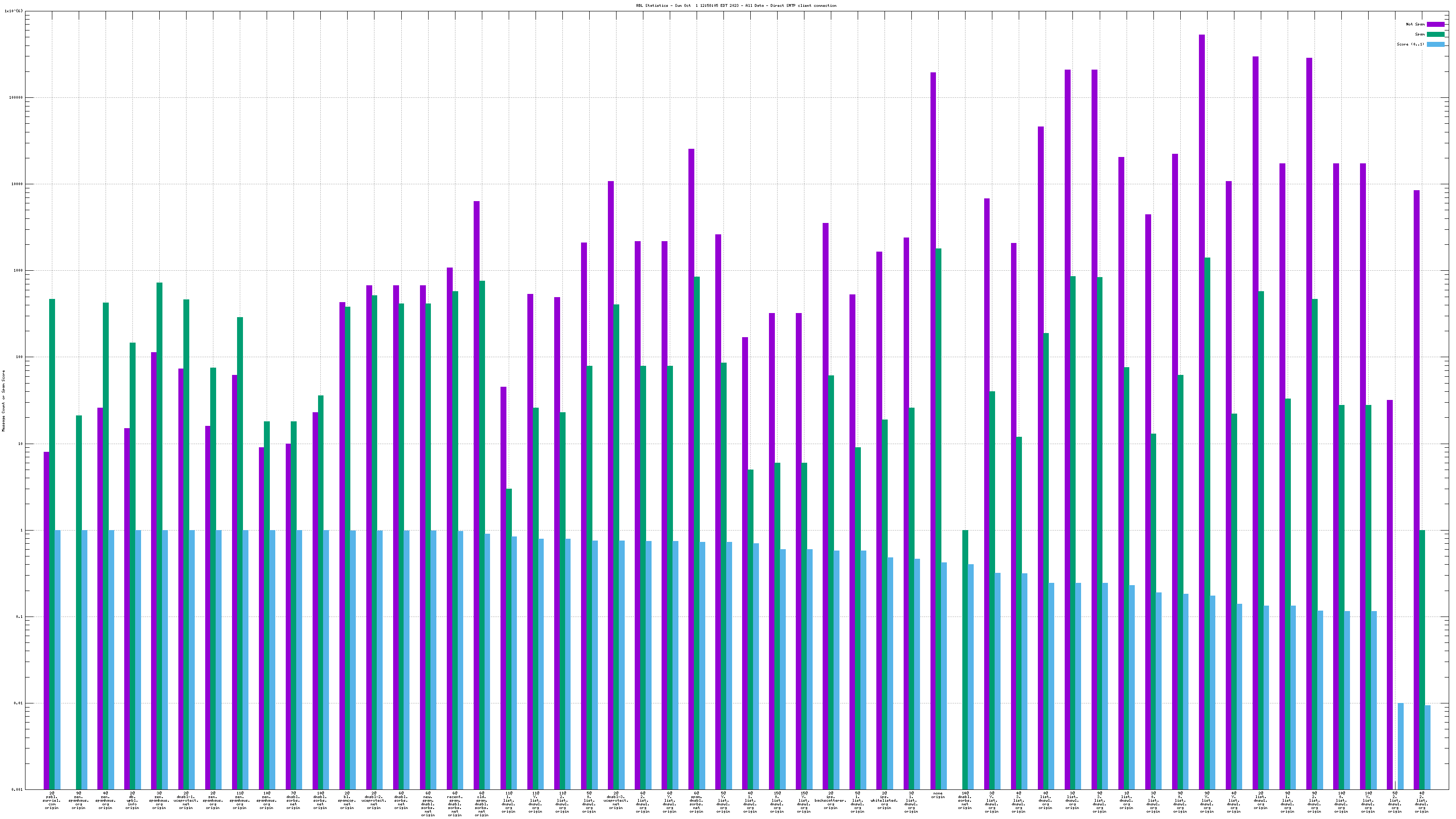Click the 0.01 y-axis tick label
The height and width of the screenshot is (819, 1456).
[x=18, y=704]
